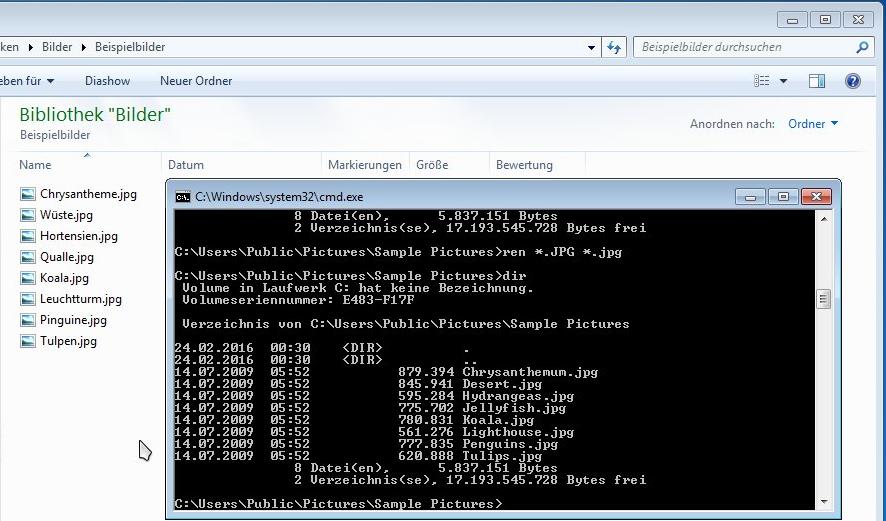Open the Explorer help icon

click(x=853, y=81)
